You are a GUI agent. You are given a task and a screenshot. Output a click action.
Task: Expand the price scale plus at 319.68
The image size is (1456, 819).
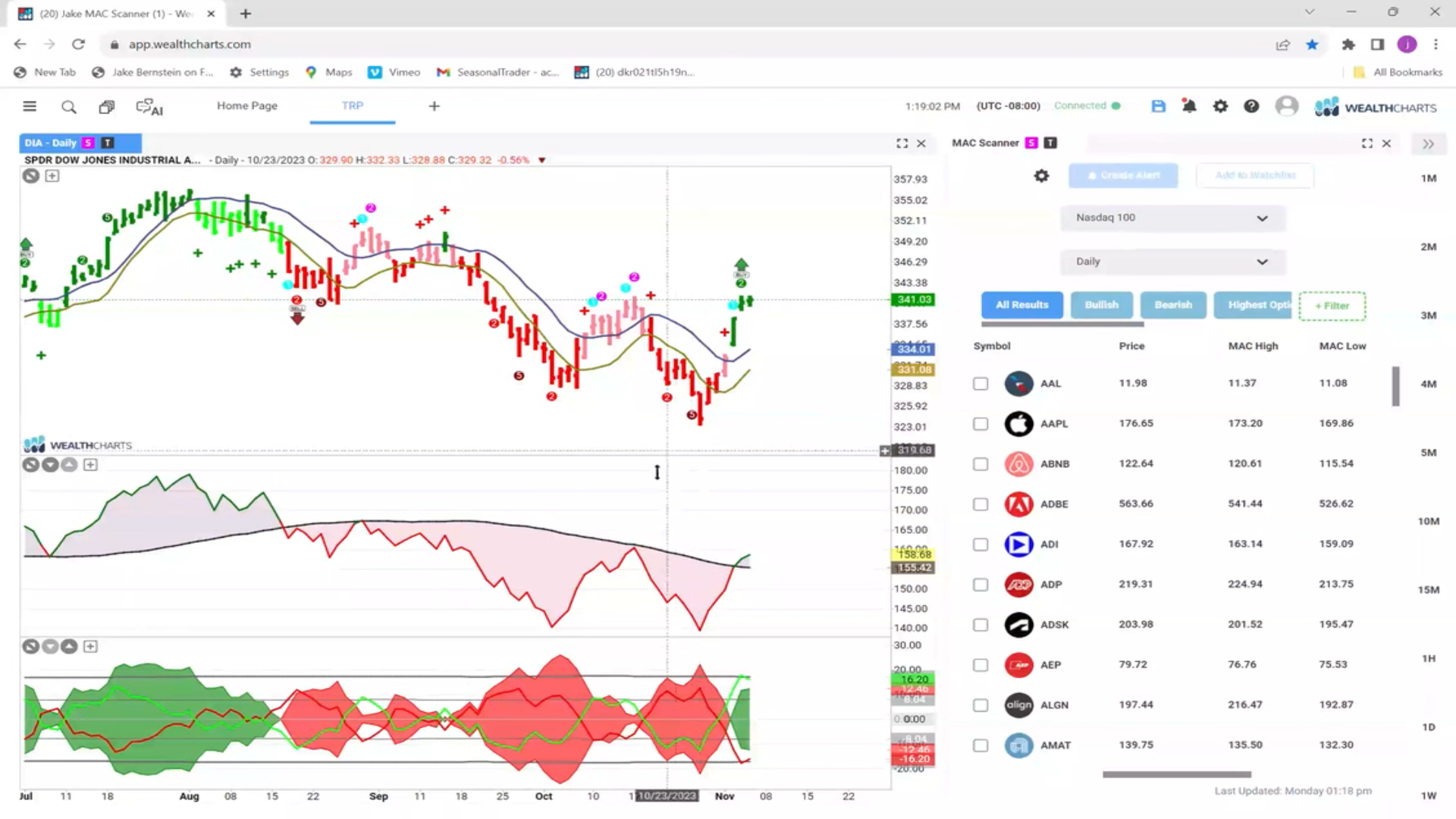[x=884, y=451]
